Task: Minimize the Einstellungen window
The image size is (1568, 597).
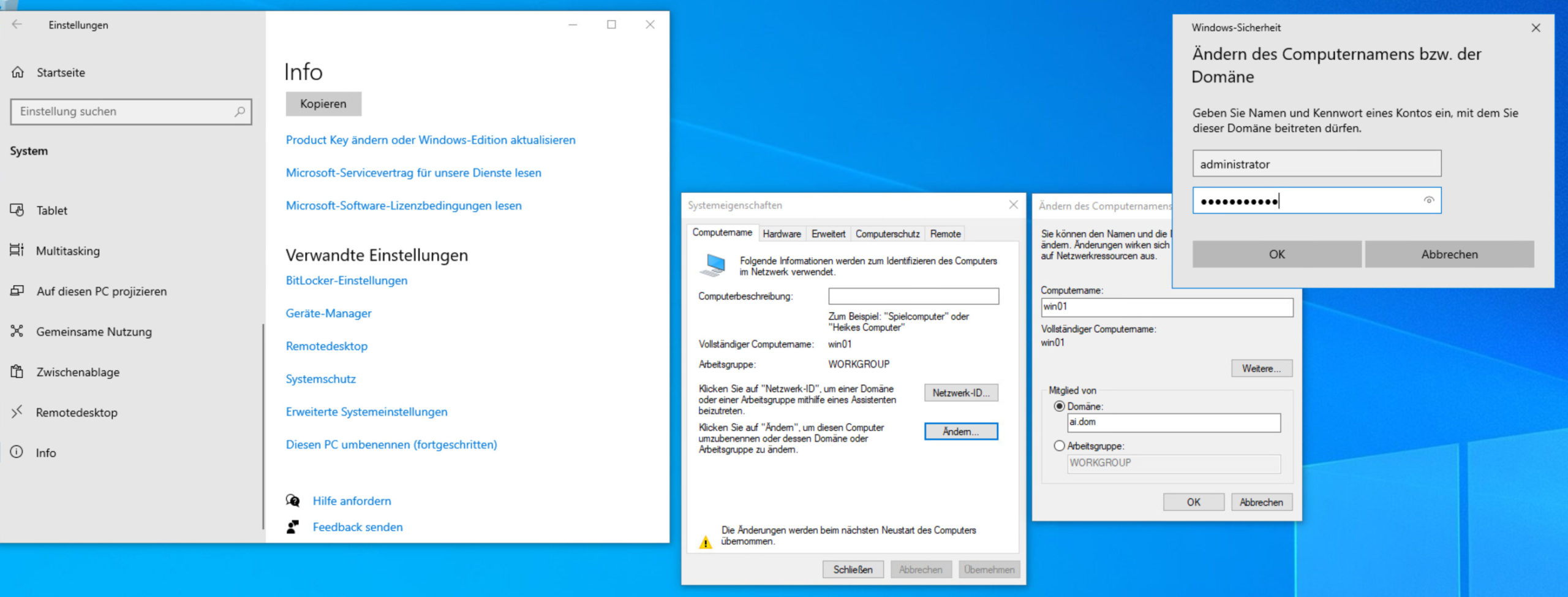Action: [x=573, y=25]
